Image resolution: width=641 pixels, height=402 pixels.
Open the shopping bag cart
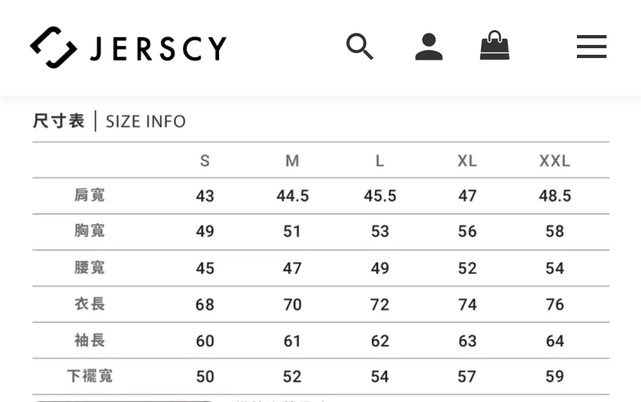pyautogui.click(x=494, y=45)
